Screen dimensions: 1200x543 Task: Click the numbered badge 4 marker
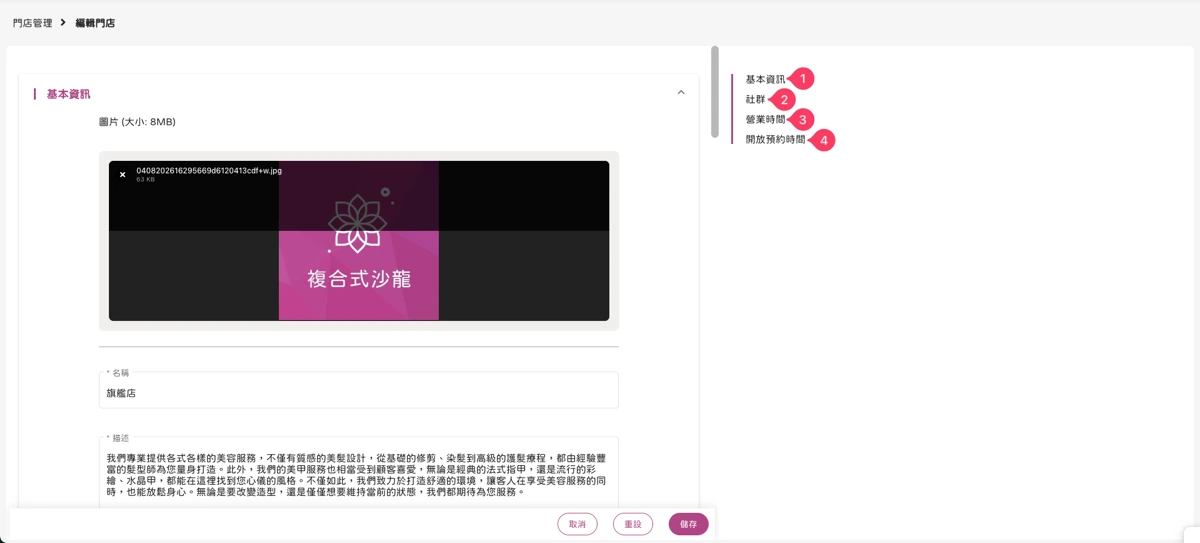click(823, 141)
